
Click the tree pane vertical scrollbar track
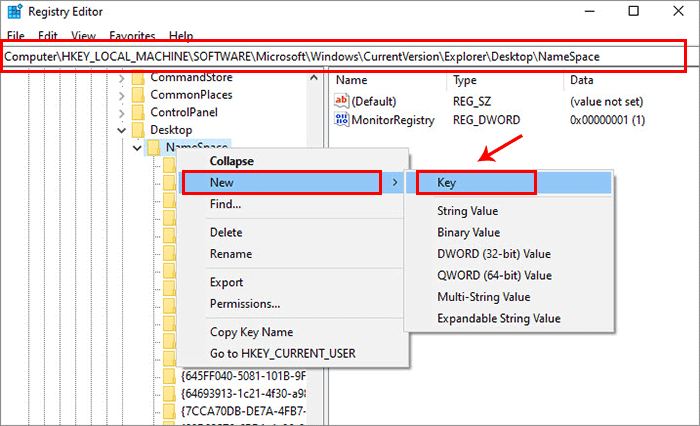[314, 255]
